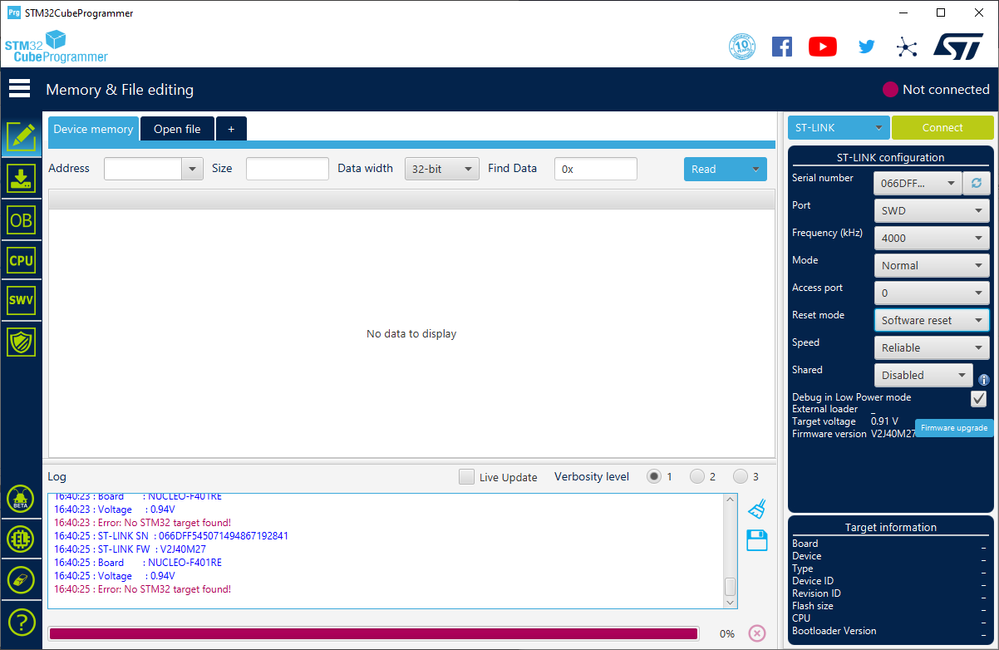This screenshot has height=650, width=999.
Task: Cancel the operation with the progress X icon
Action: (x=757, y=633)
